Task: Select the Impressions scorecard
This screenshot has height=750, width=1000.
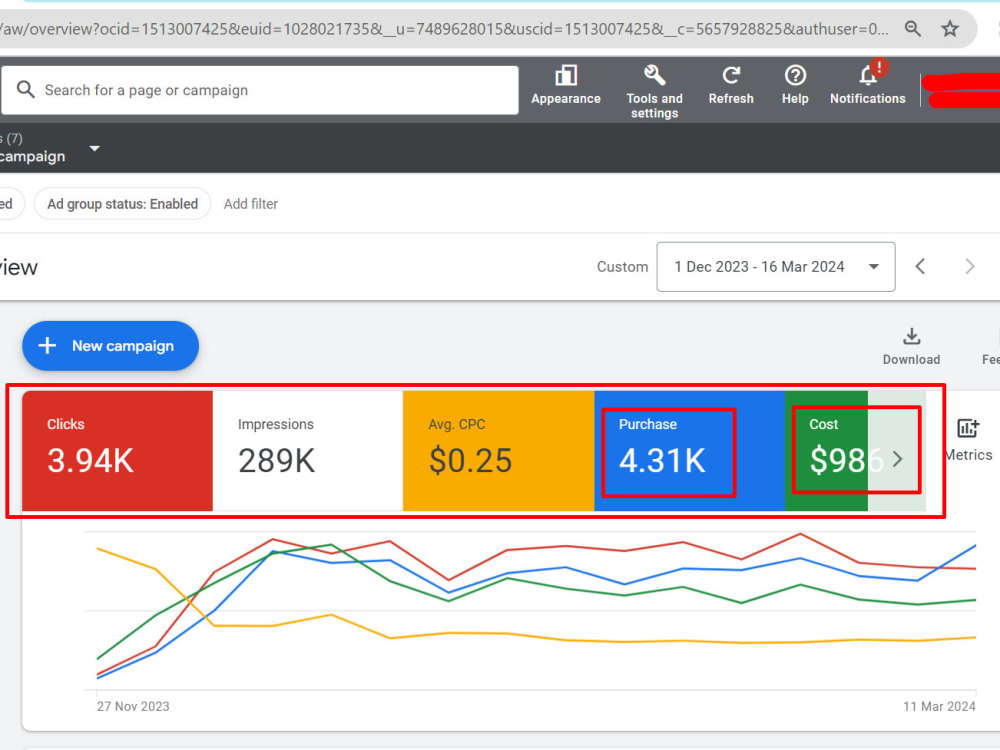Action: [307, 451]
